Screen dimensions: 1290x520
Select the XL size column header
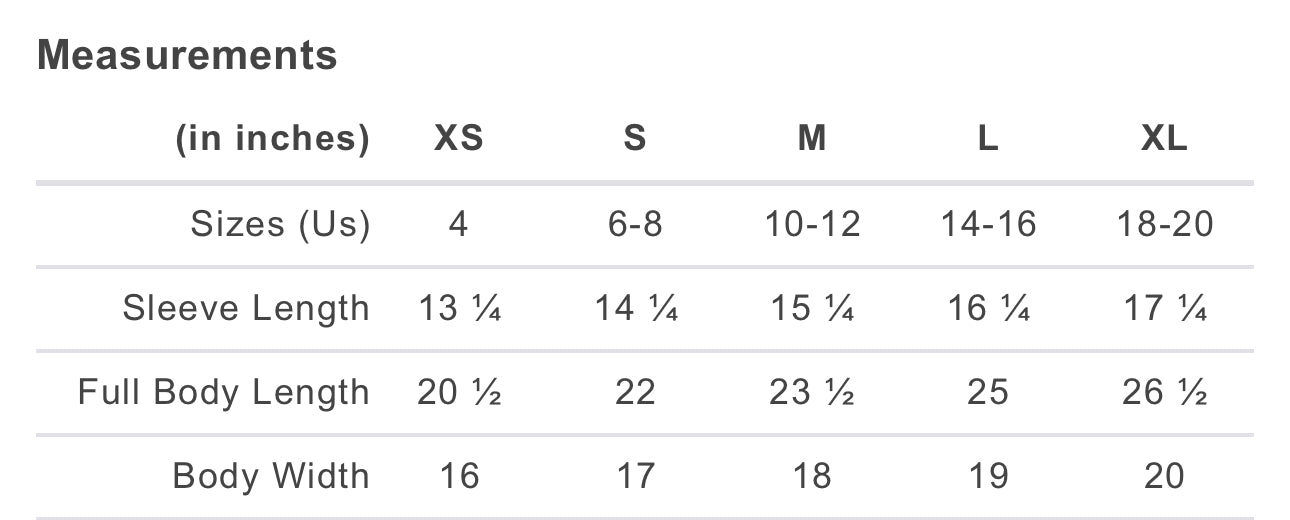click(x=1165, y=139)
